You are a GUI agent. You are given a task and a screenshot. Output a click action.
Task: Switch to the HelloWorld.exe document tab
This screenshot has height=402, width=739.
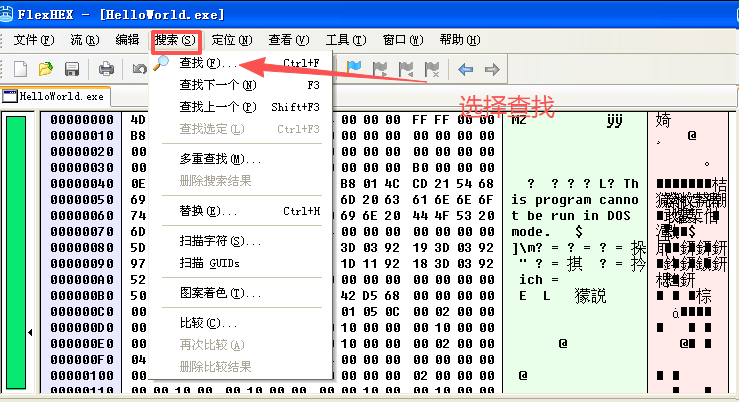pos(55,96)
